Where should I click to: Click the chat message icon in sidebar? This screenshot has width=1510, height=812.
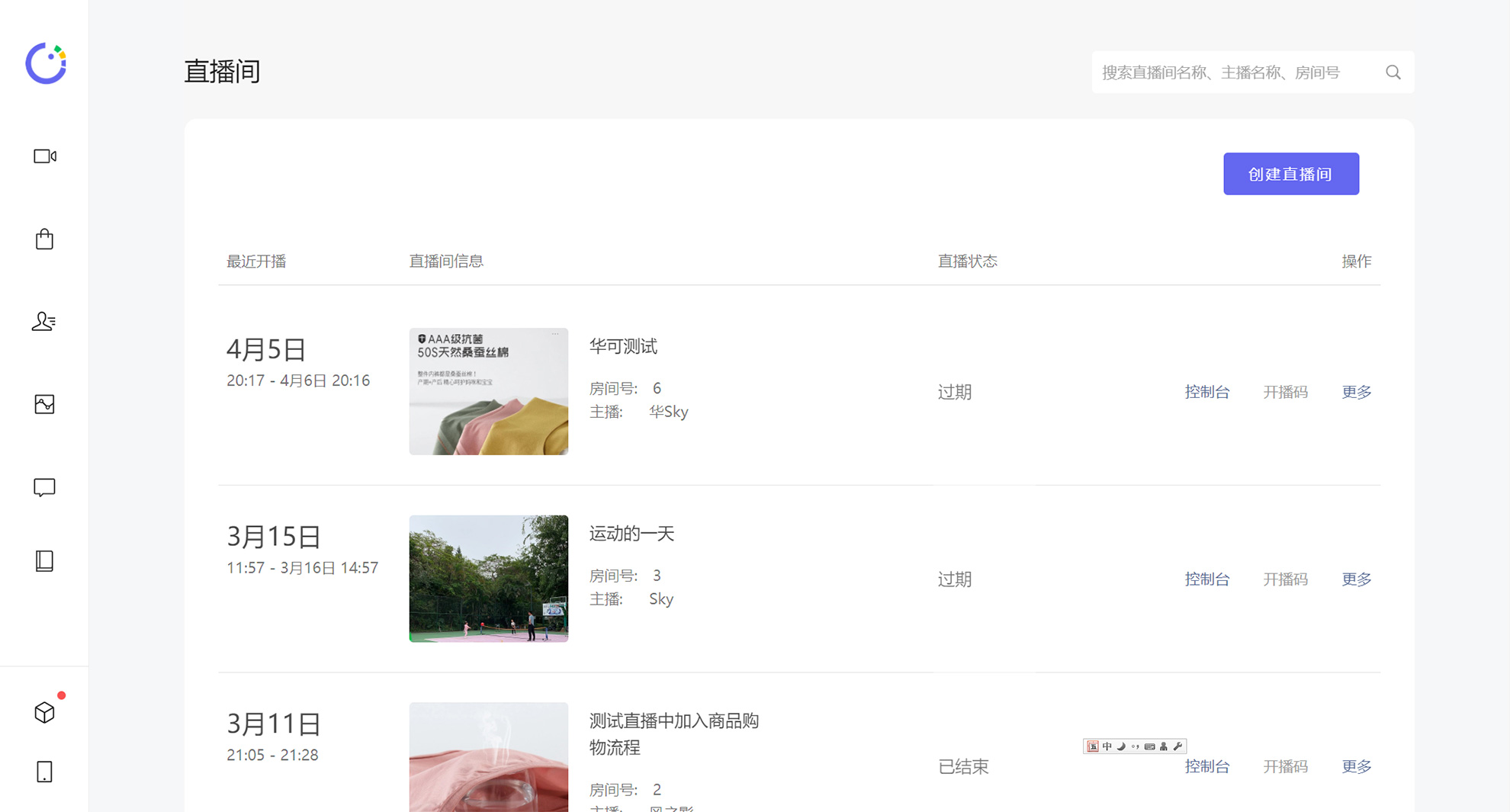44,487
